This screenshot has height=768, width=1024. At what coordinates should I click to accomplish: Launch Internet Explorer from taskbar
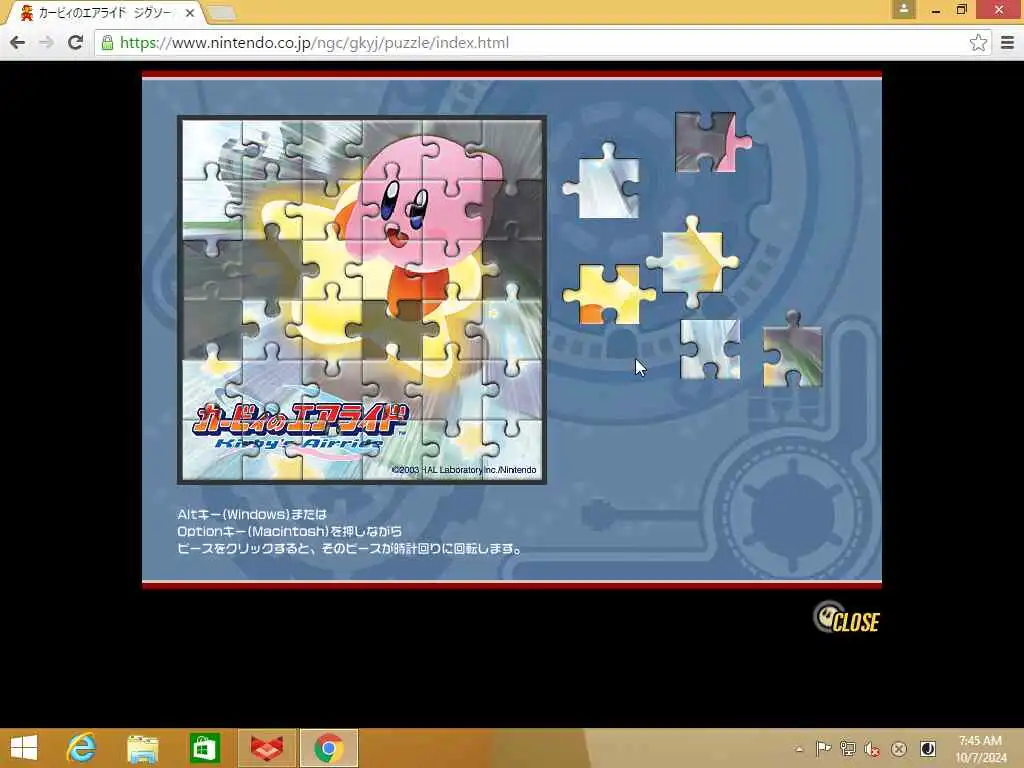[82, 748]
